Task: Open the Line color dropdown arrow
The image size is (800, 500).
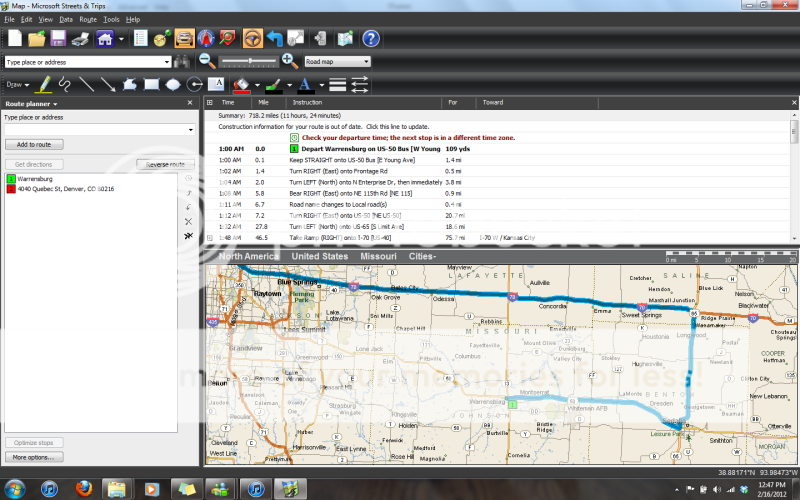Action: [289, 85]
